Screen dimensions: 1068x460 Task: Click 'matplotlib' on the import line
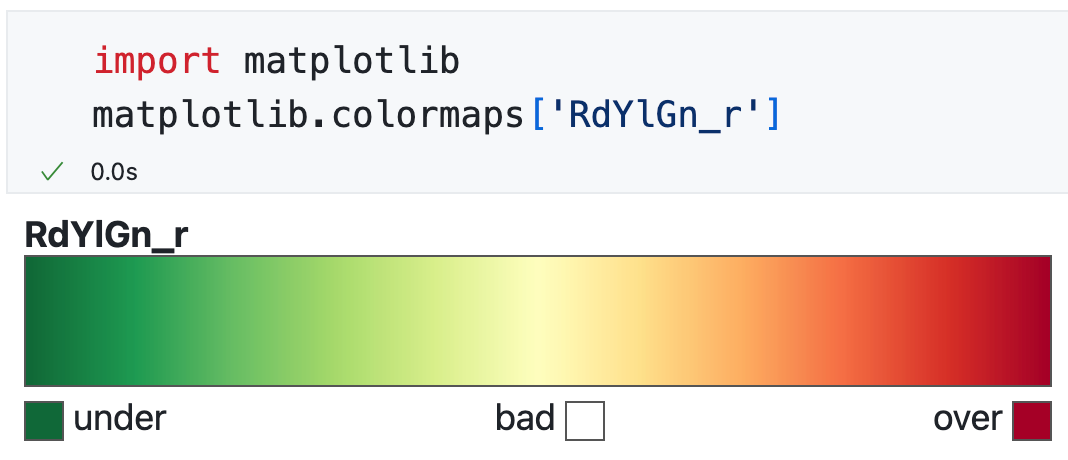[352, 62]
